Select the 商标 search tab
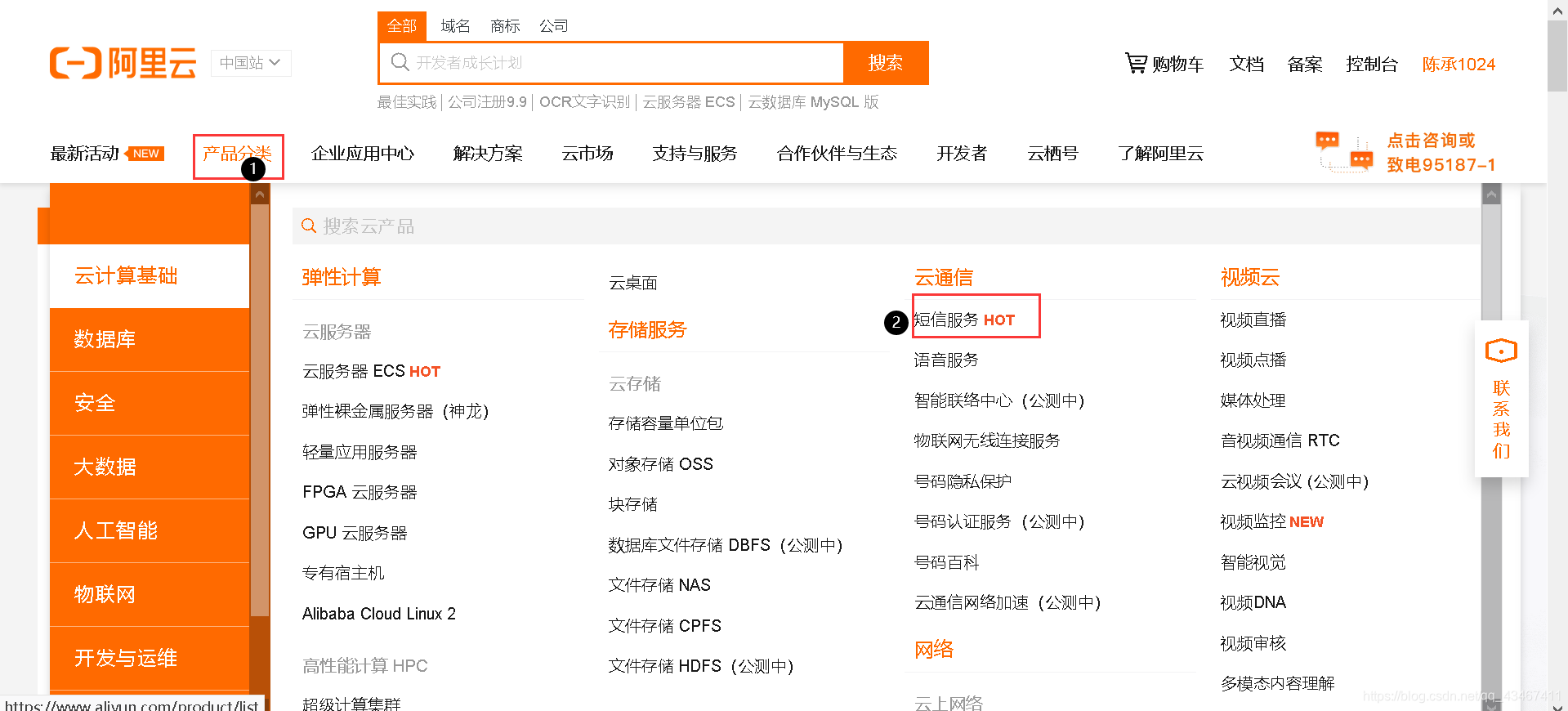Viewport: 1568px width, 711px height. pyautogui.click(x=505, y=26)
